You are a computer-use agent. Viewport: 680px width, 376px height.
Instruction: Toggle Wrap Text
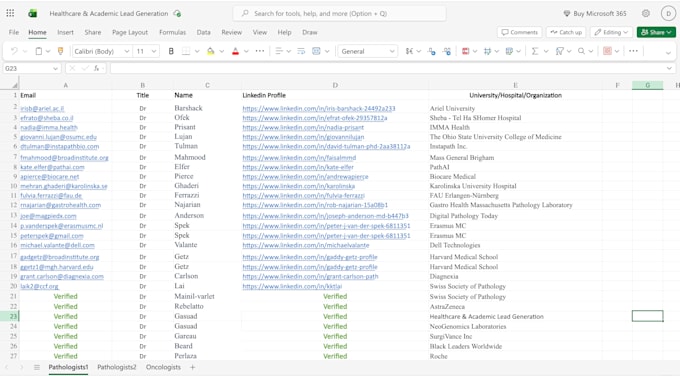click(x=301, y=51)
